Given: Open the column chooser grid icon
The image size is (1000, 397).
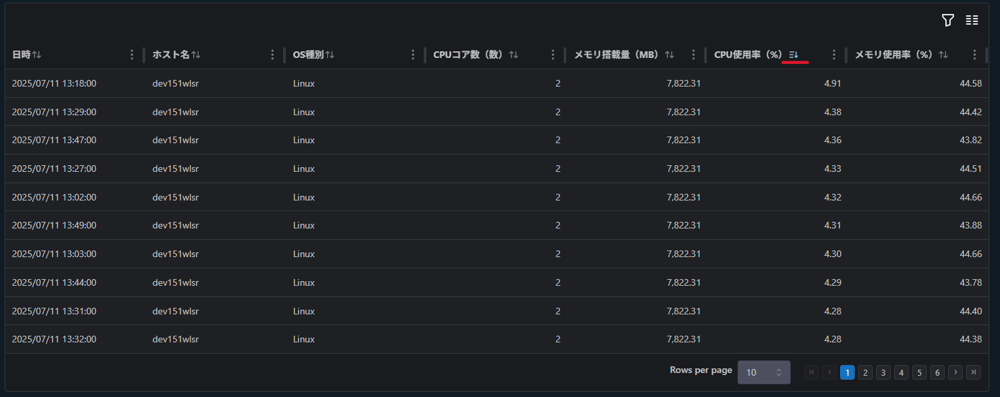Looking at the screenshot, I should [x=972, y=20].
